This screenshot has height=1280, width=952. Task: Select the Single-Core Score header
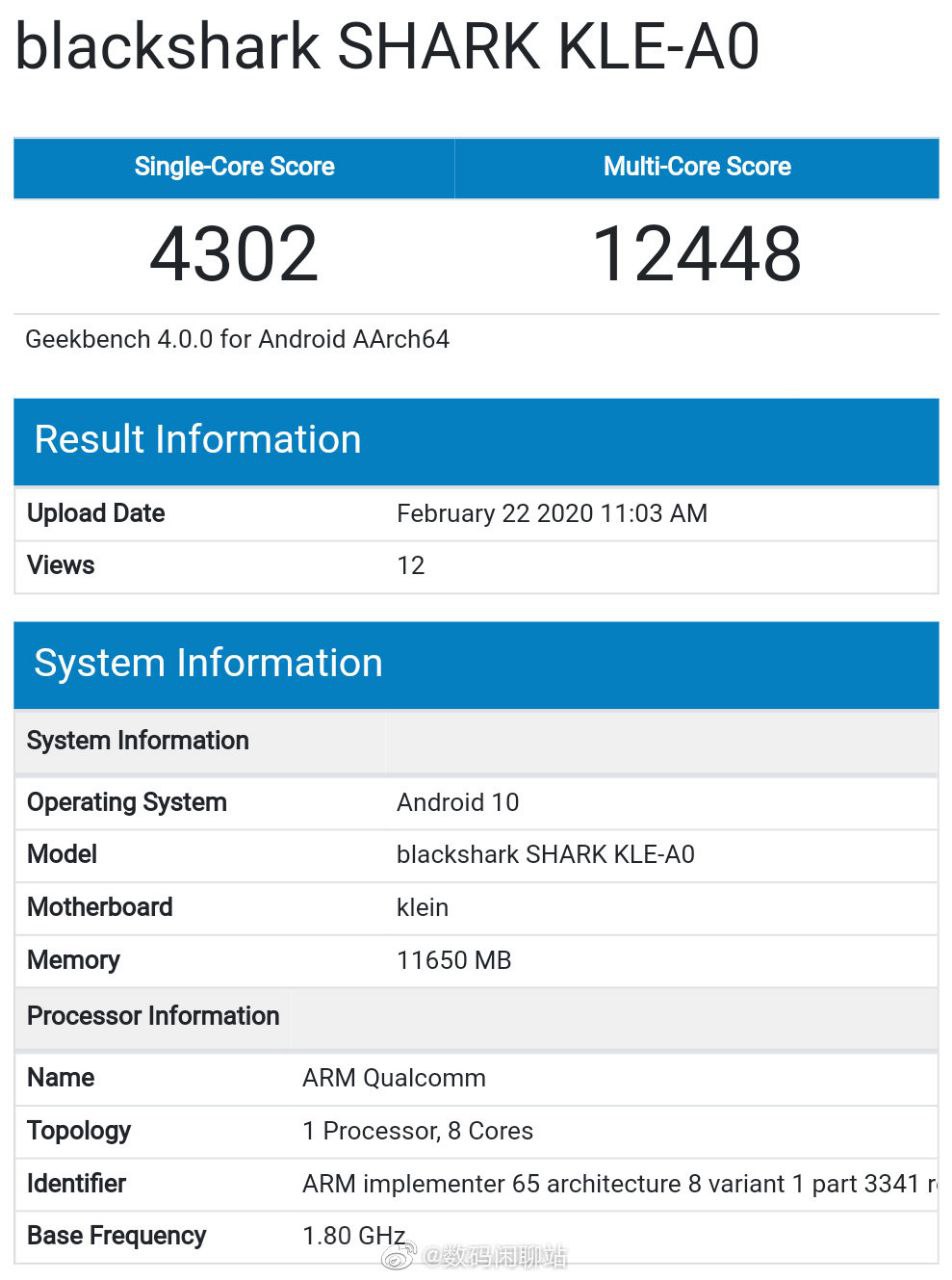(234, 167)
